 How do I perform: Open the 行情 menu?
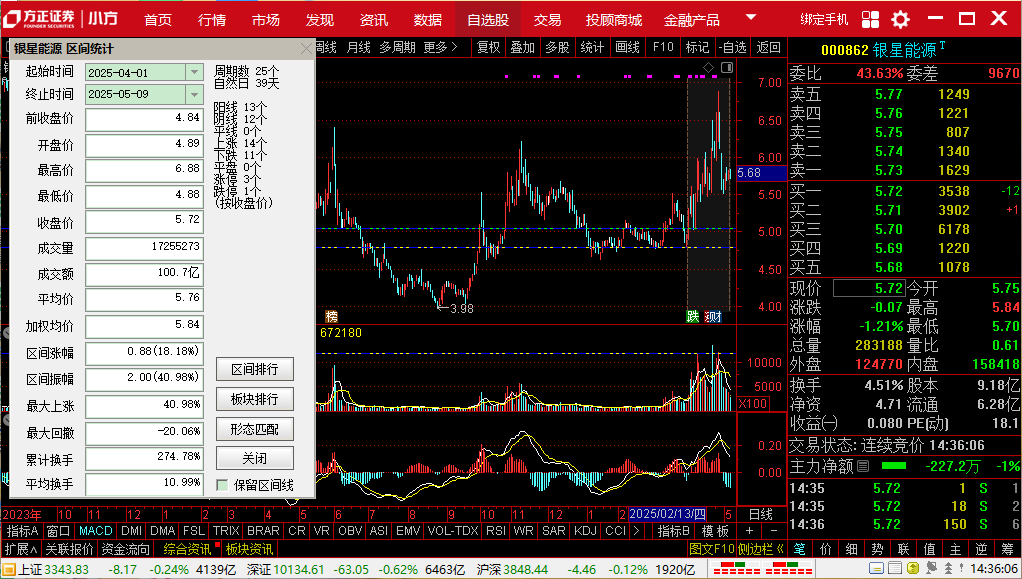(212, 20)
